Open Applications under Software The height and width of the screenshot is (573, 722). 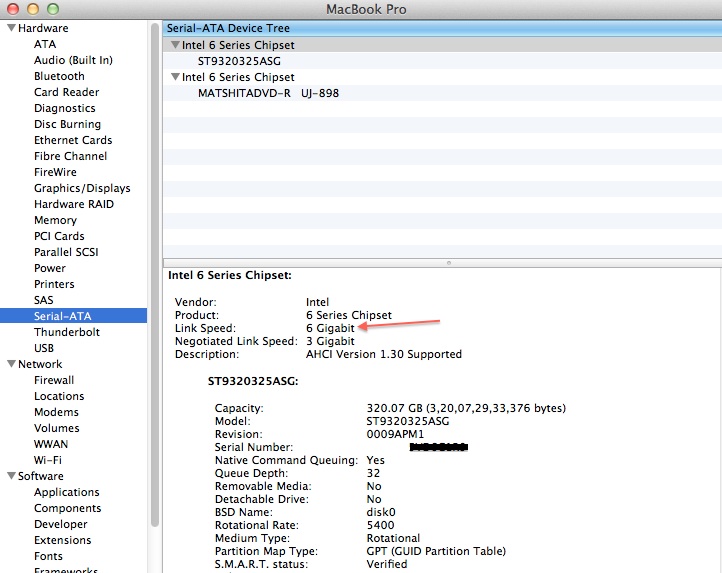click(67, 492)
